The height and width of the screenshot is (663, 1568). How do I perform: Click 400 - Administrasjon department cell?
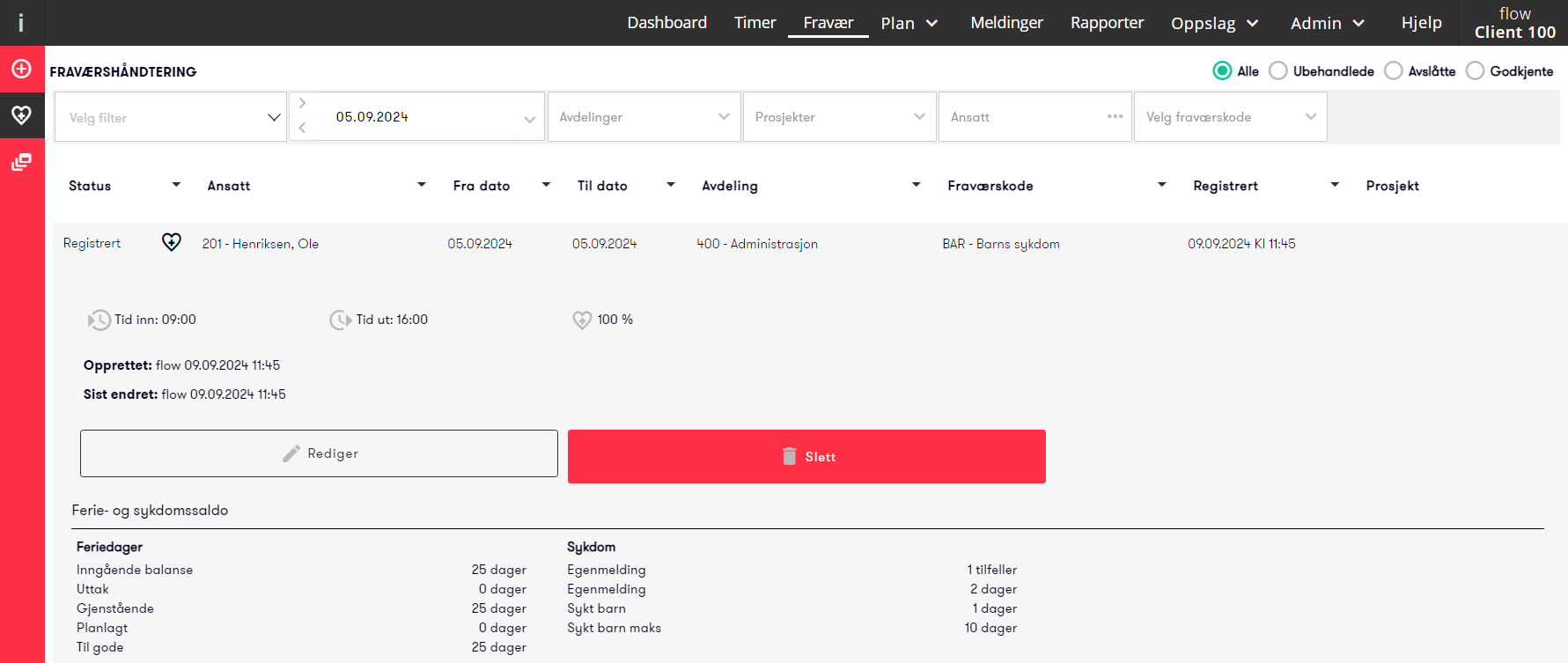coord(757,244)
